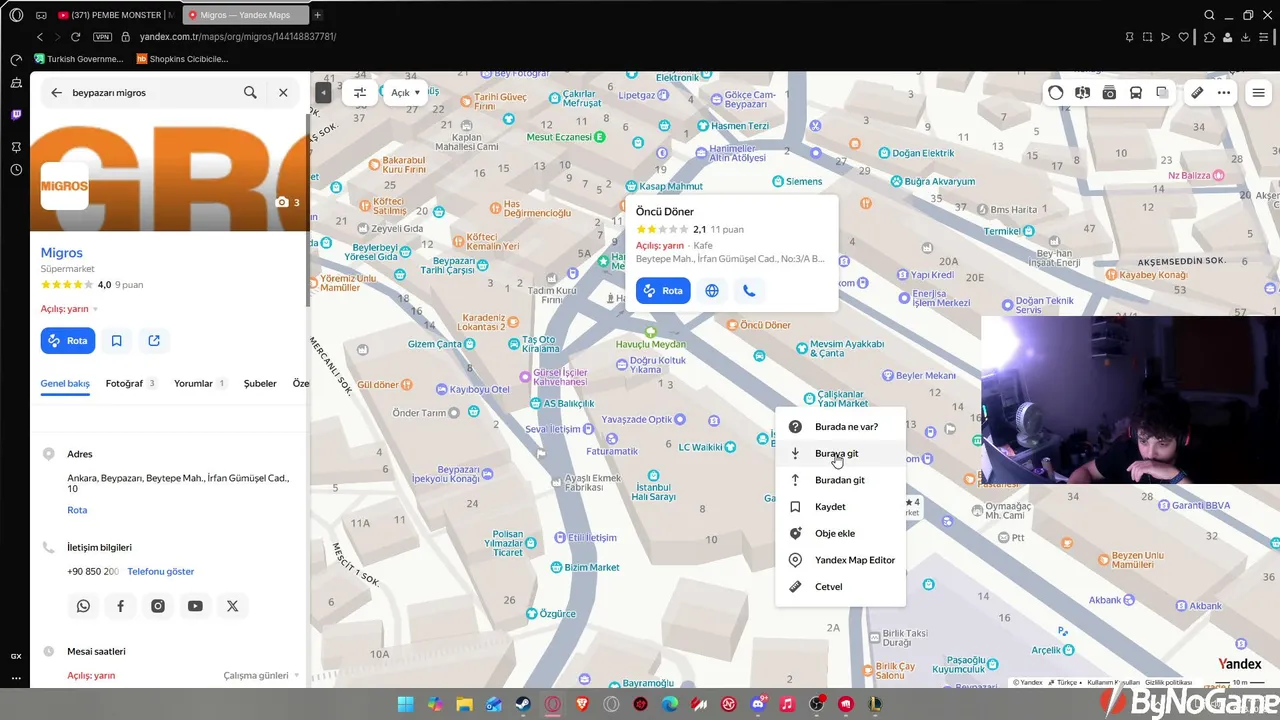Go back using the search box arrow
Image resolution: width=1280 pixels, height=720 pixels.
pos(55,92)
